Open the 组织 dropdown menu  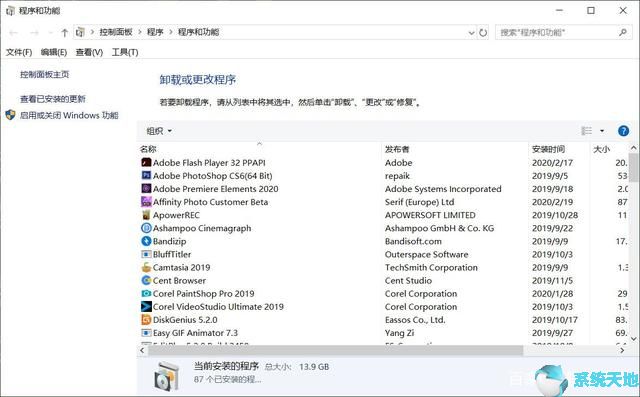[159, 131]
